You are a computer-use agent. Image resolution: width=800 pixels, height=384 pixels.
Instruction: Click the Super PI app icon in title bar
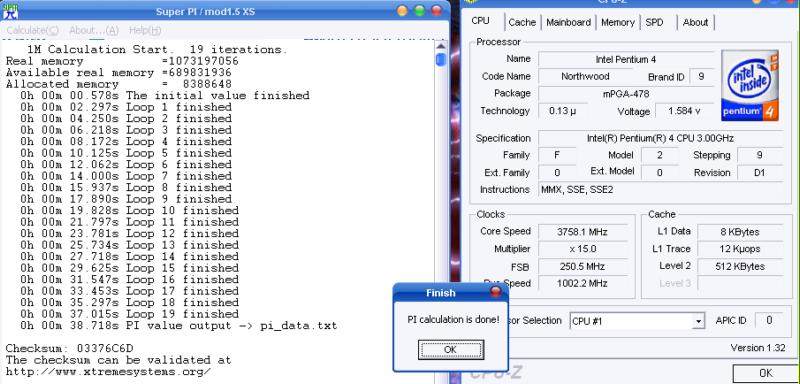coord(11,11)
